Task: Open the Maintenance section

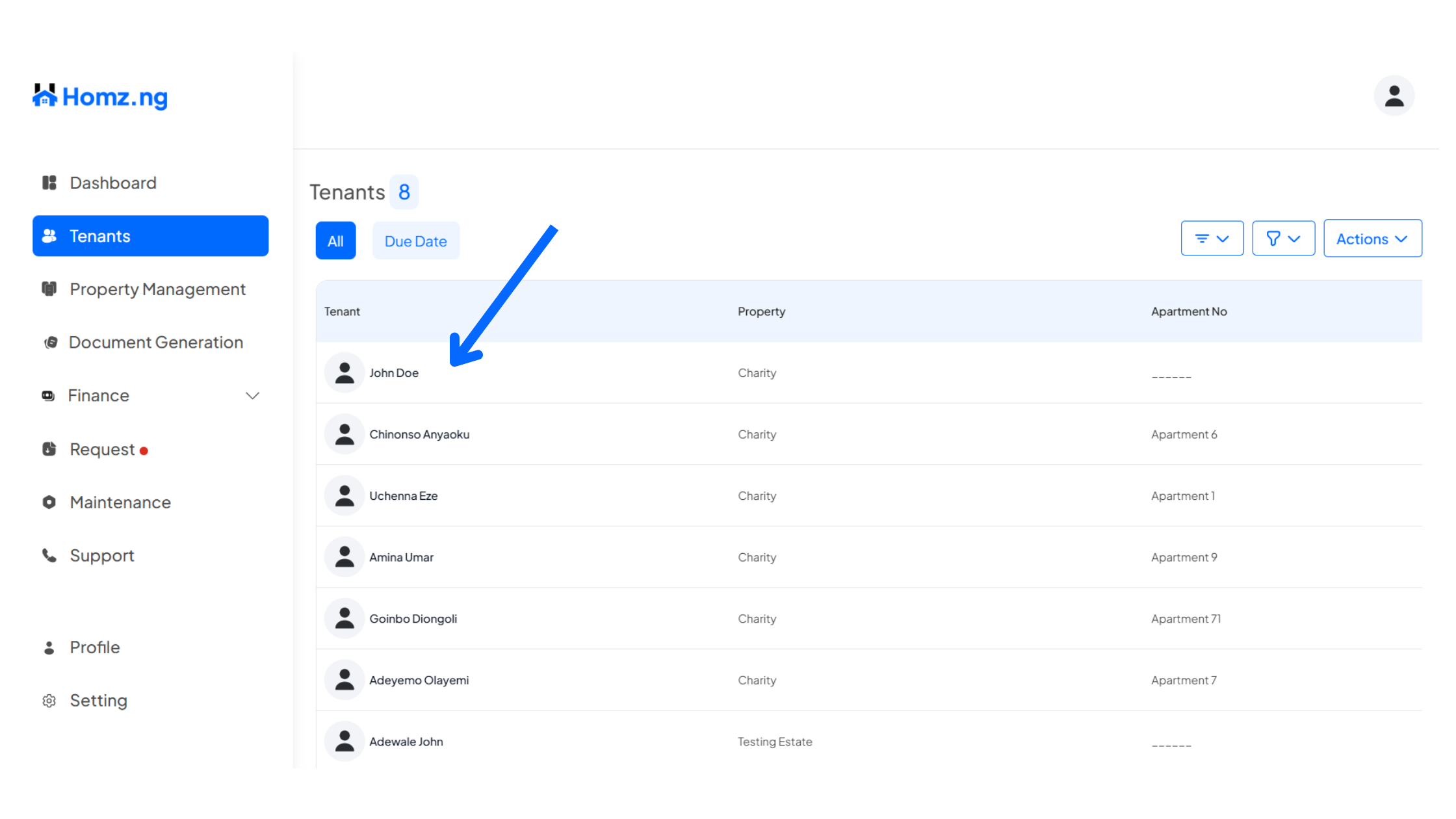Action: 120,502
